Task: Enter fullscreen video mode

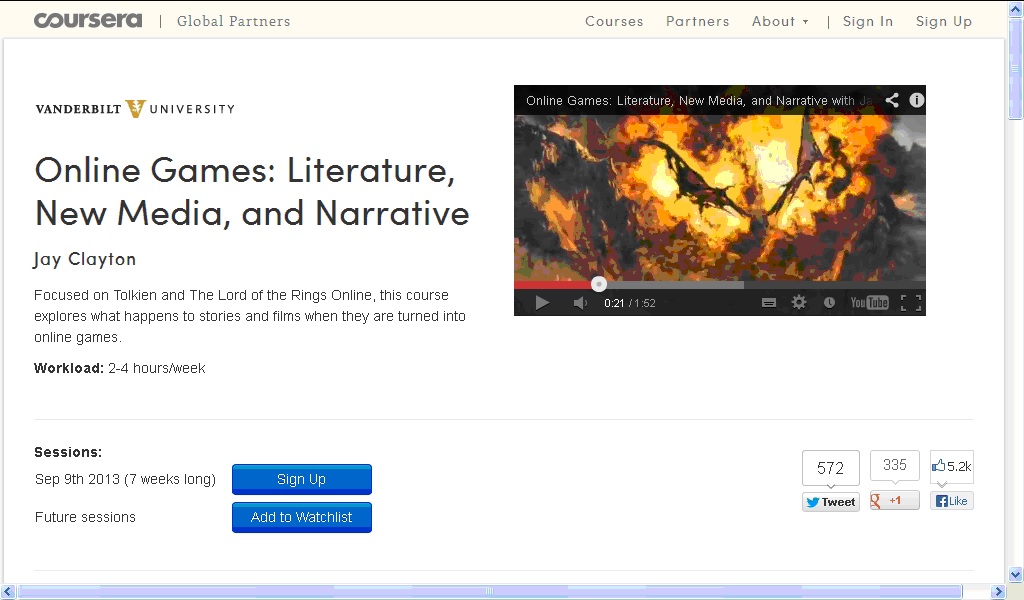Action: (x=910, y=303)
